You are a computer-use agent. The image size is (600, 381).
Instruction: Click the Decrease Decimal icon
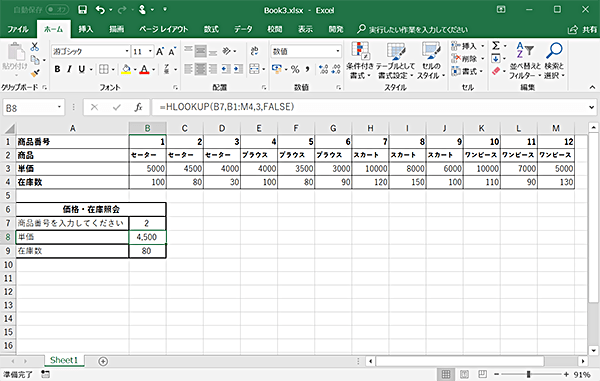pyautogui.click(x=336, y=69)
